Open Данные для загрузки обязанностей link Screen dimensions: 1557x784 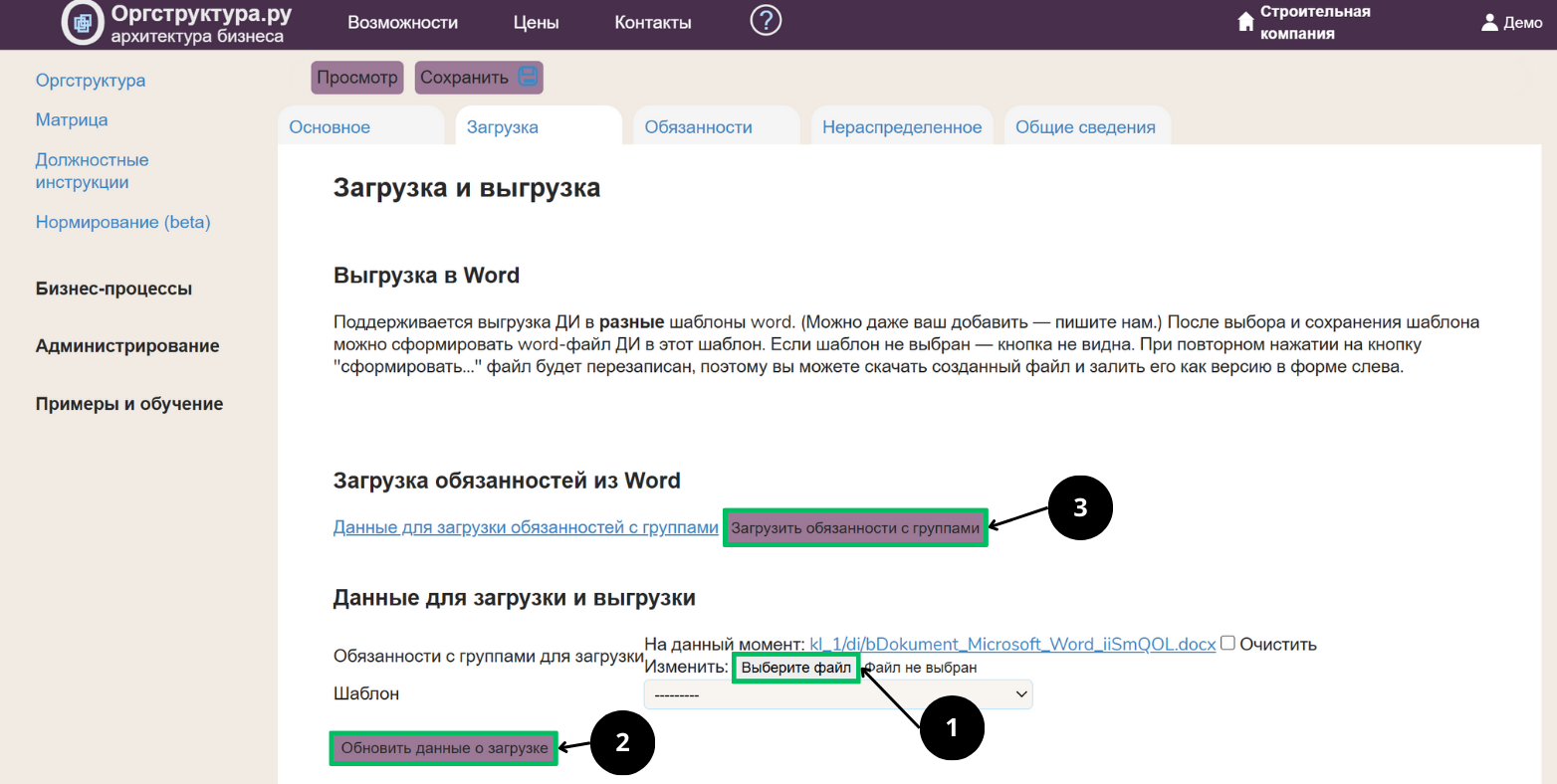[x=526, y=527]
